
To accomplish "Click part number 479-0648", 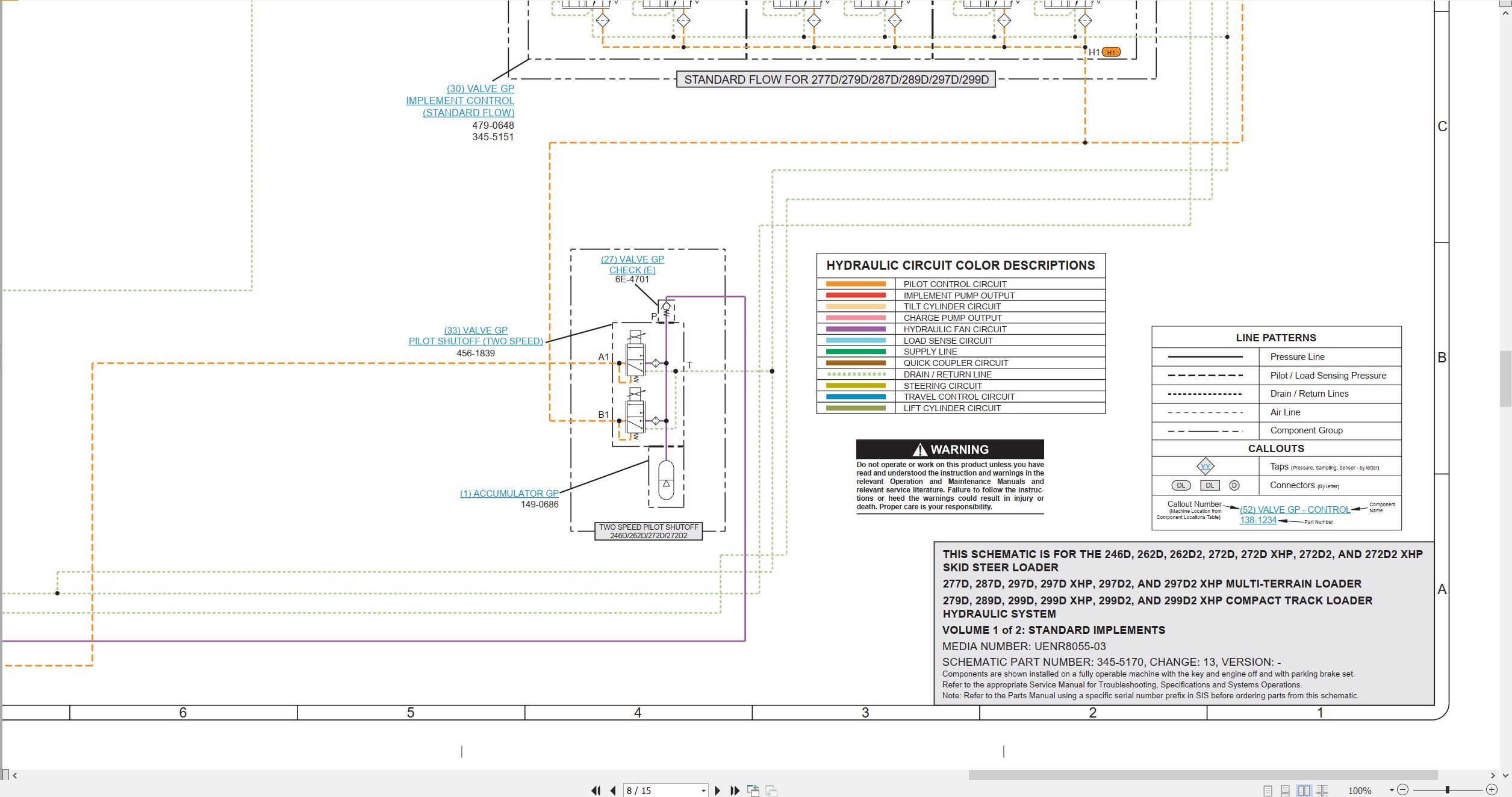I will click(x=493, y=125).
